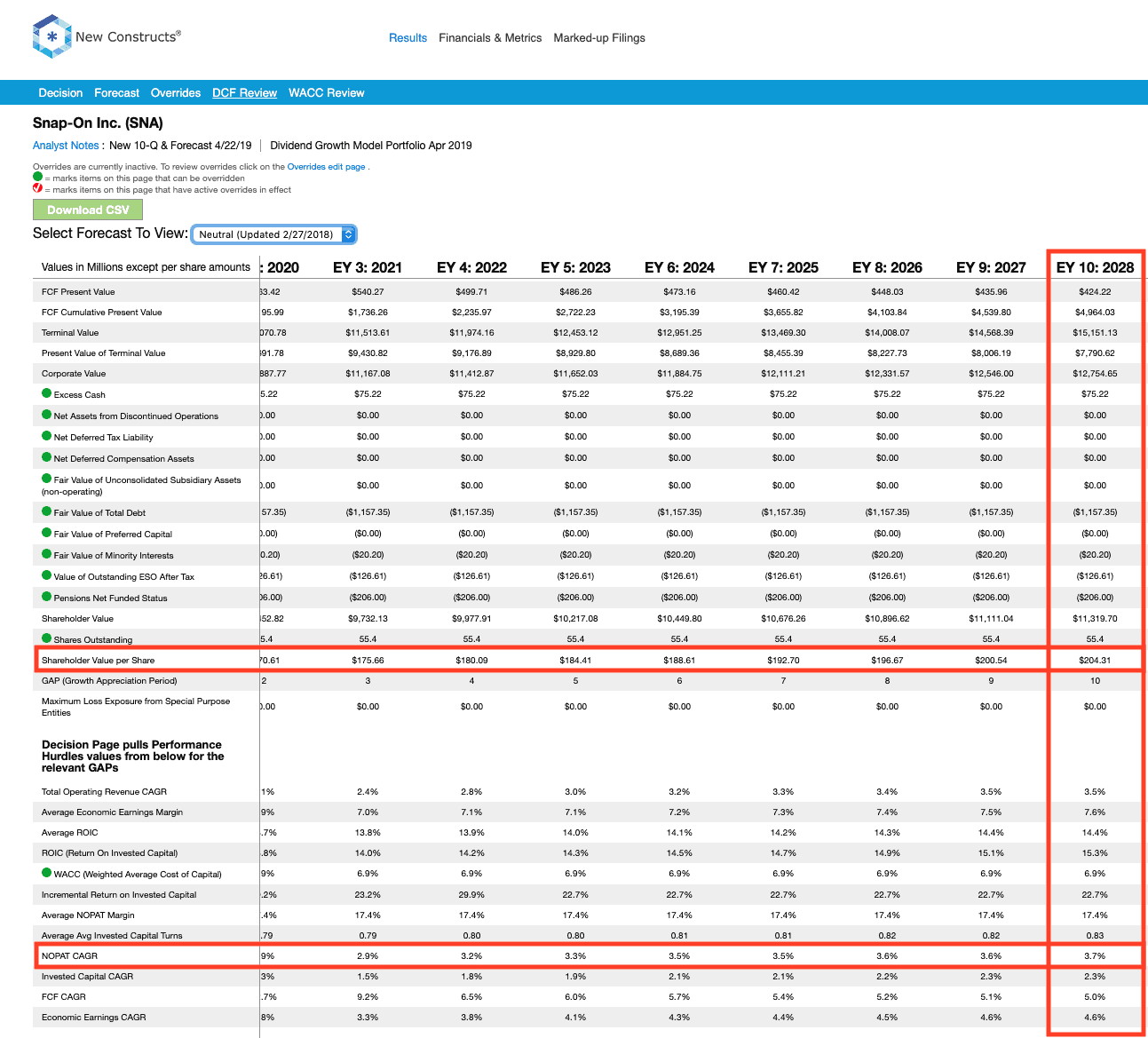Click green dot beside Shares Outstanding
Screen dimensions: 1148x1038
(x=47, y=638)
